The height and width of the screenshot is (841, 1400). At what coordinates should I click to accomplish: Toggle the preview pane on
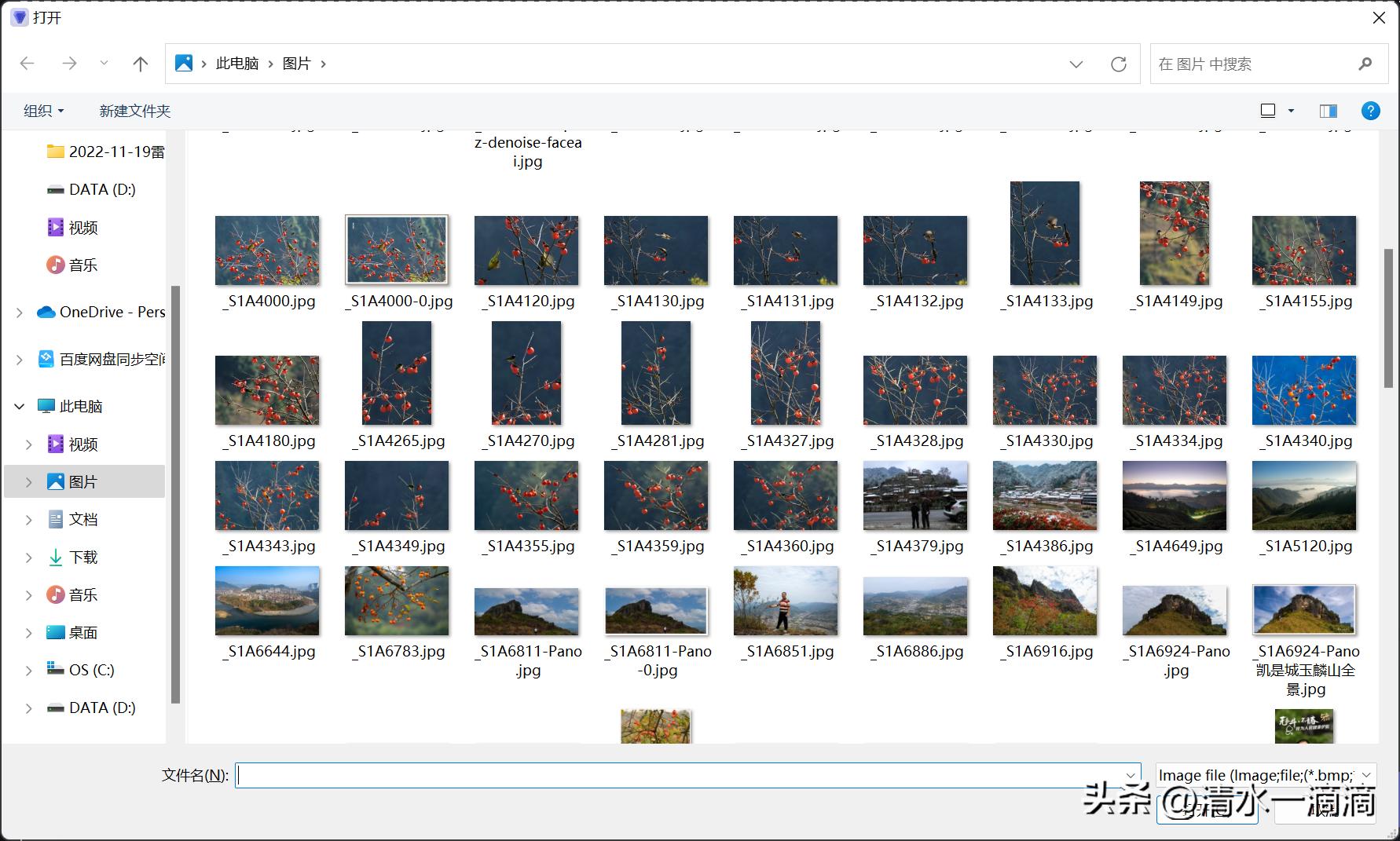tap(1328, 110)
